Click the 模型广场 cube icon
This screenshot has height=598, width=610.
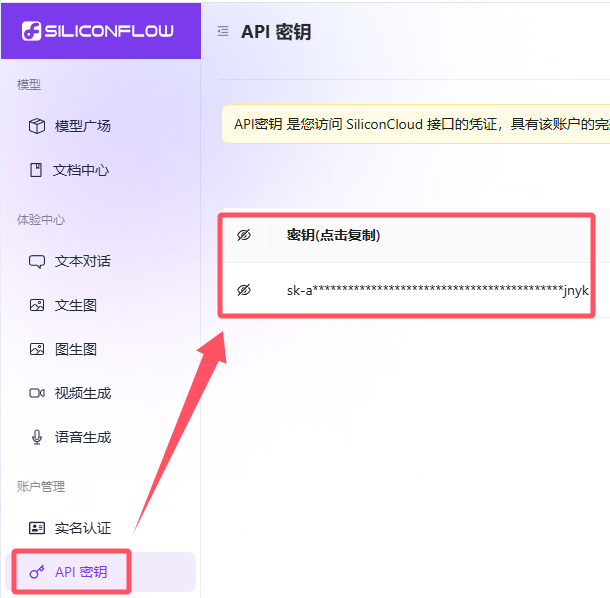[37, 126]
